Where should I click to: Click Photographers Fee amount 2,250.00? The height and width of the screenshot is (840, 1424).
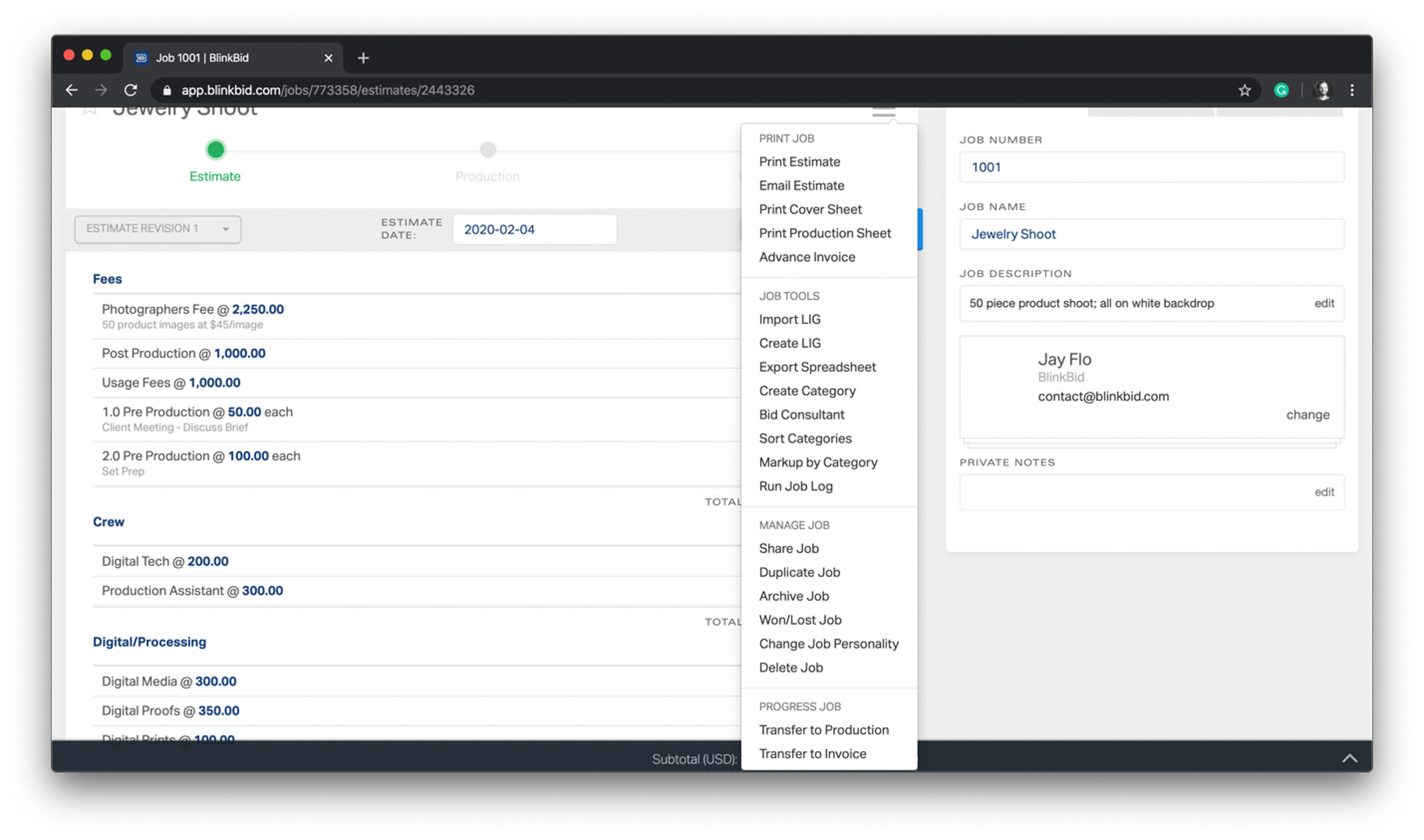tap(258, 309)
